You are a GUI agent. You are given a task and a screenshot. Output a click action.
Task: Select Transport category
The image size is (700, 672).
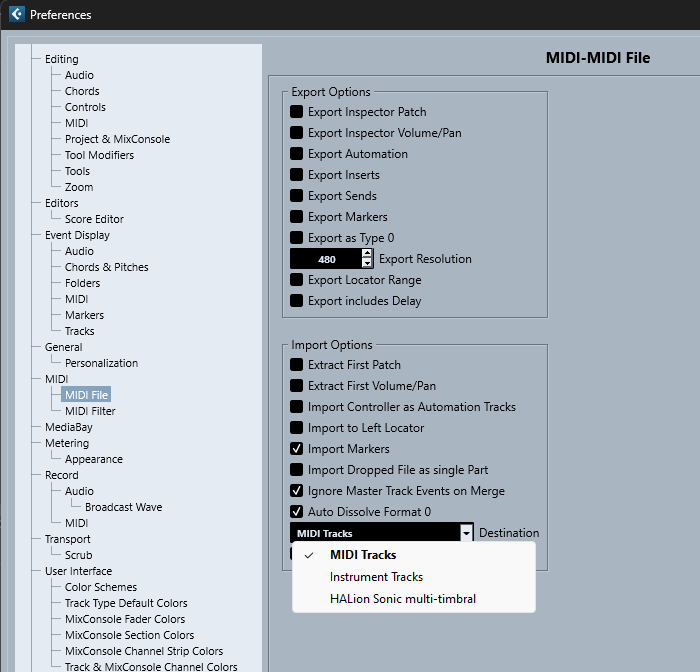[x=67, y=539]
